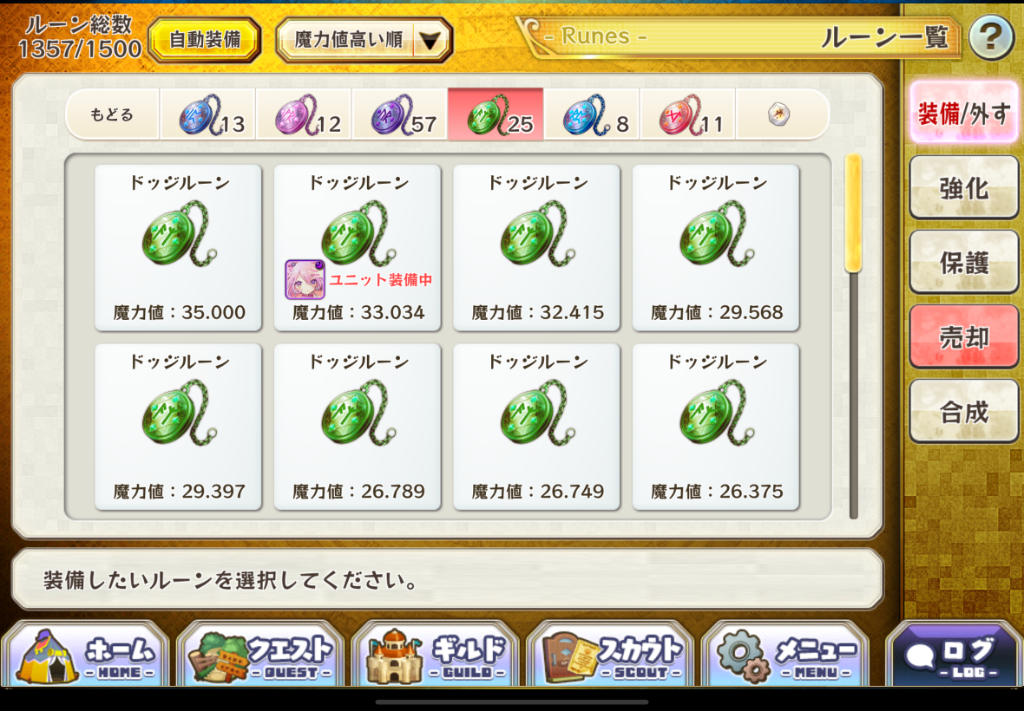Image resolution: width=1024 pixels, height=711 pixels.
Task: Click the yellow rune list scrollbar
Action: point(853,214)
